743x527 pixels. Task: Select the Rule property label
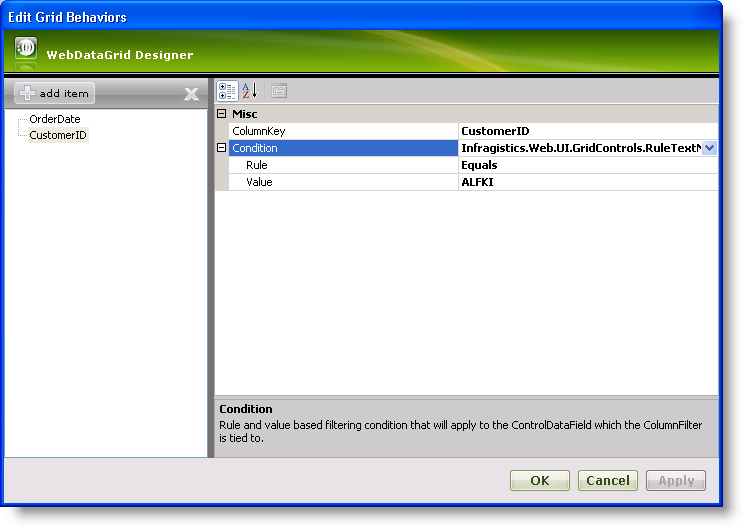257,165
